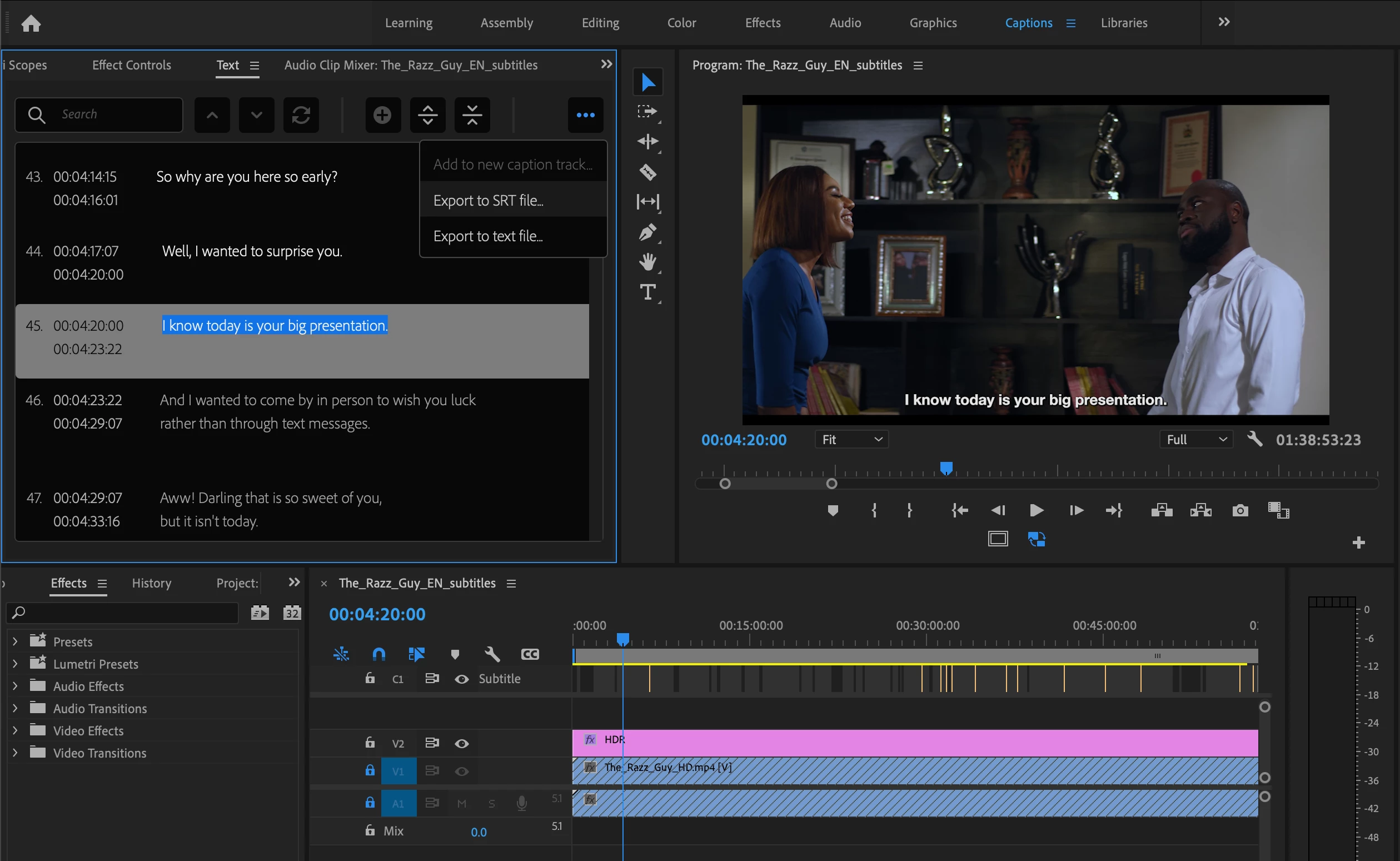
Task: Toggle lock on Subtitle C1 track
Action: click(x=370, y=678)
